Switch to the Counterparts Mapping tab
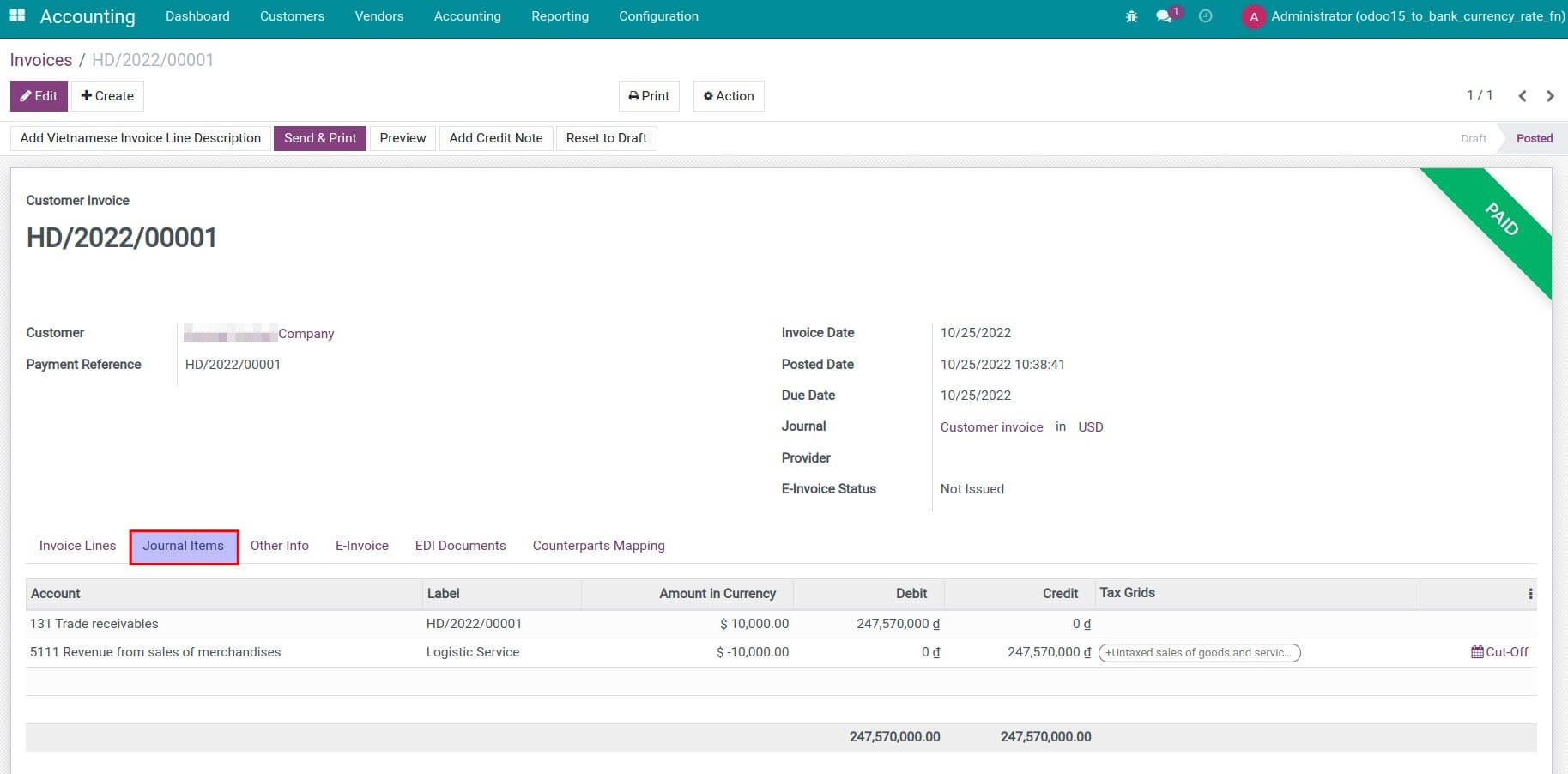Viewport: 1568px width, 774px height. [x=598, y=546]
